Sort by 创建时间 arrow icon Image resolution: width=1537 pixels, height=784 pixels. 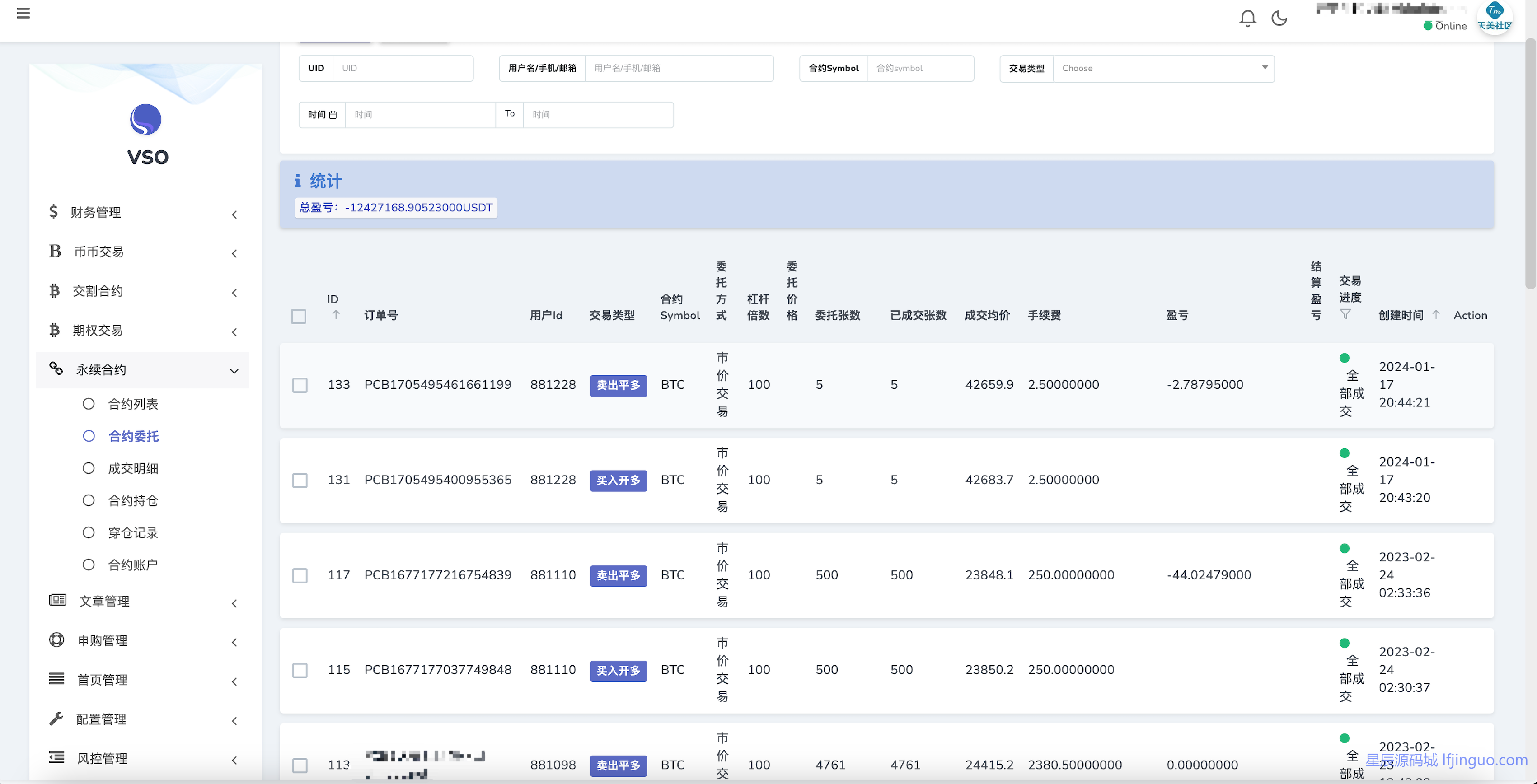coord(1436,315)
